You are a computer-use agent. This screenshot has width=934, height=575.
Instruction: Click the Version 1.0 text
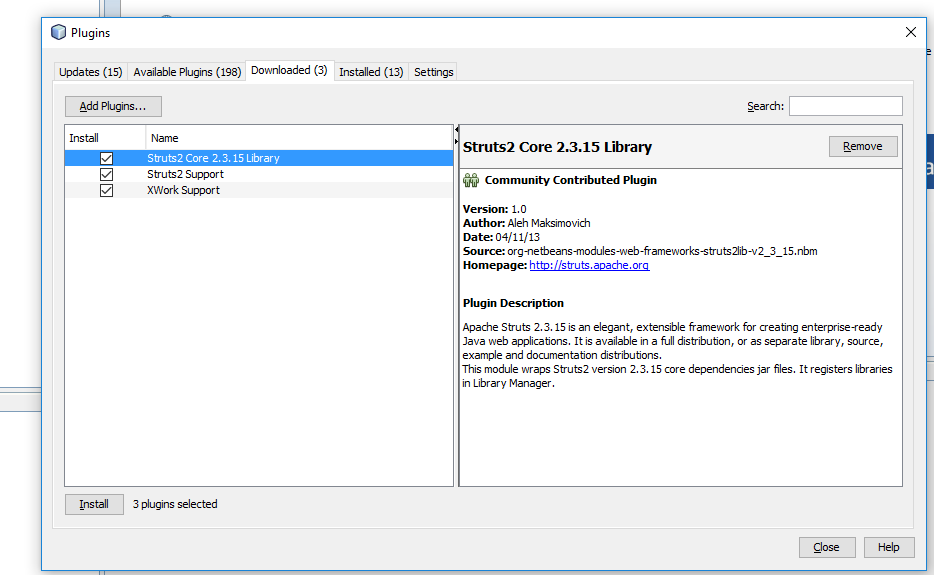(x=494, y=209)
